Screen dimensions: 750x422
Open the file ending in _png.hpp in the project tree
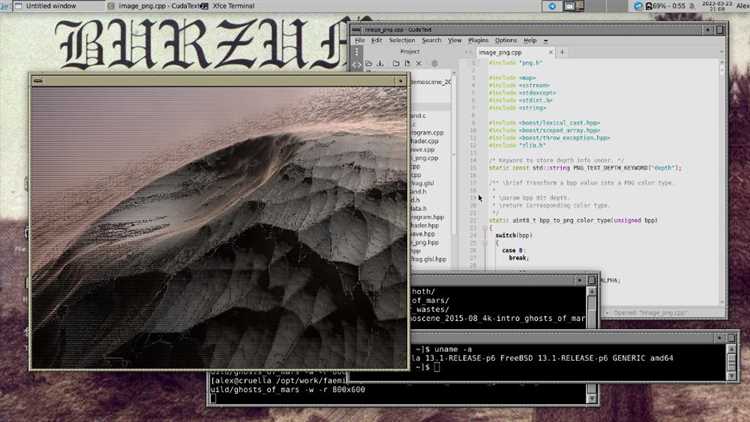[x=425, y=243]
